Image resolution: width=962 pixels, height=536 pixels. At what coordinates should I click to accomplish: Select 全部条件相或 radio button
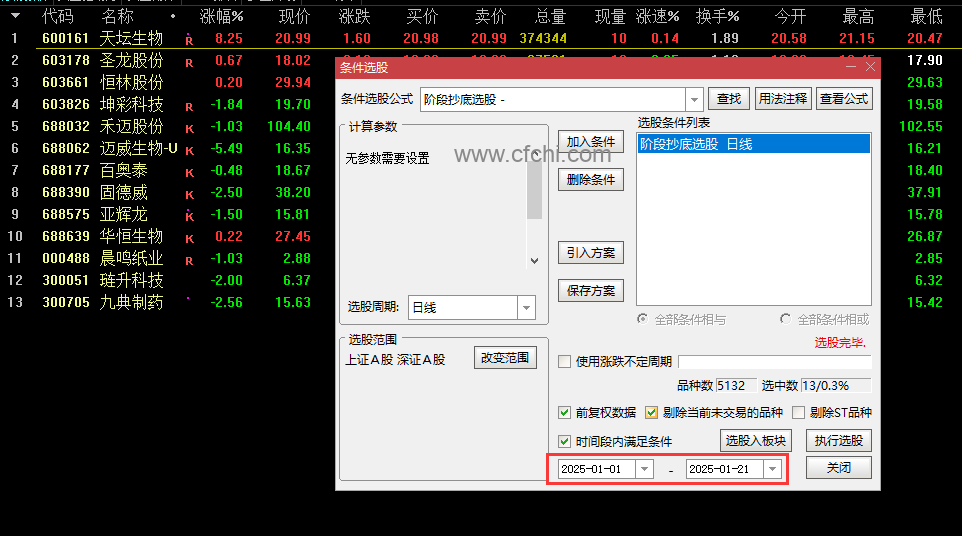click(x=785, y=319)
